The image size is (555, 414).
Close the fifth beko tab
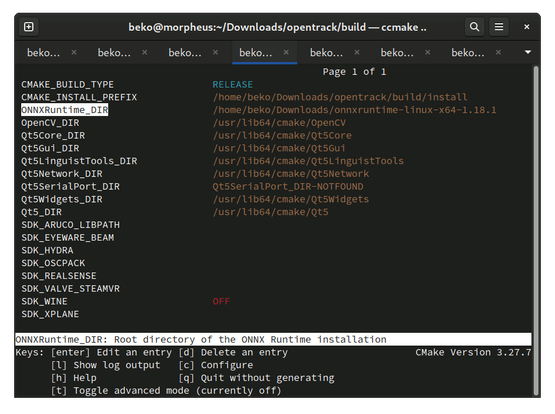tap(357, 52)
